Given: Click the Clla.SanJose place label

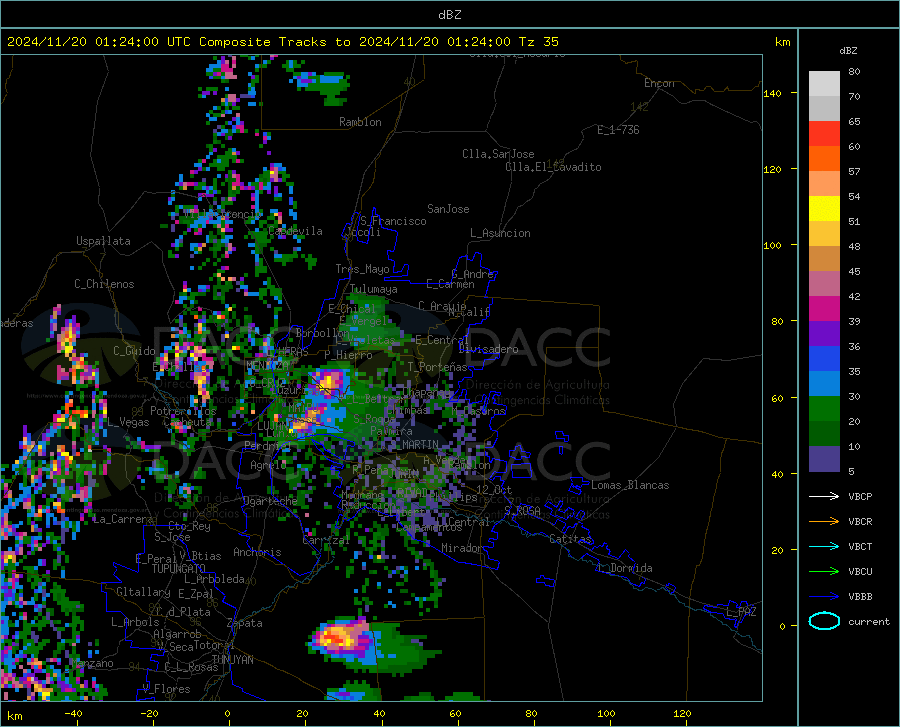Looking at the screenshot, I should point(498,154).
